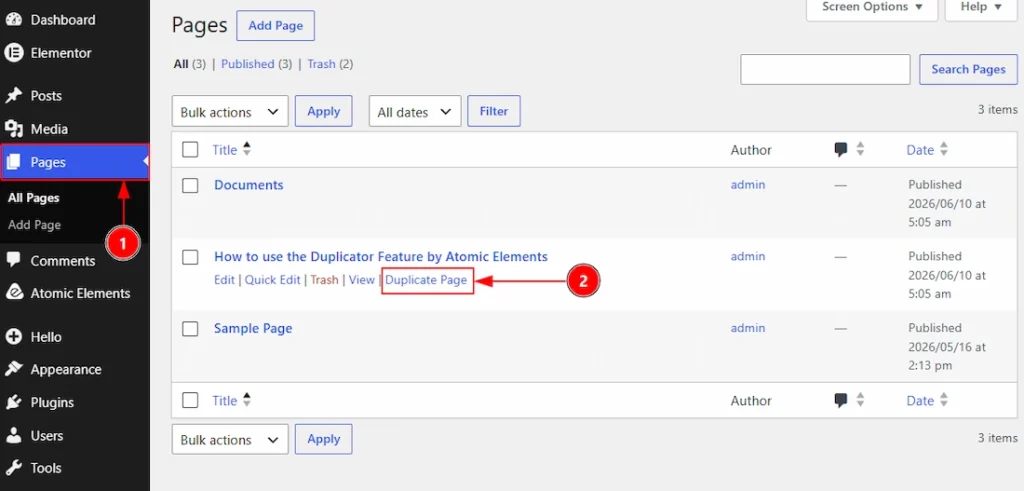
Task: Click the Appearance paintbrush icon
Action: 14,370
